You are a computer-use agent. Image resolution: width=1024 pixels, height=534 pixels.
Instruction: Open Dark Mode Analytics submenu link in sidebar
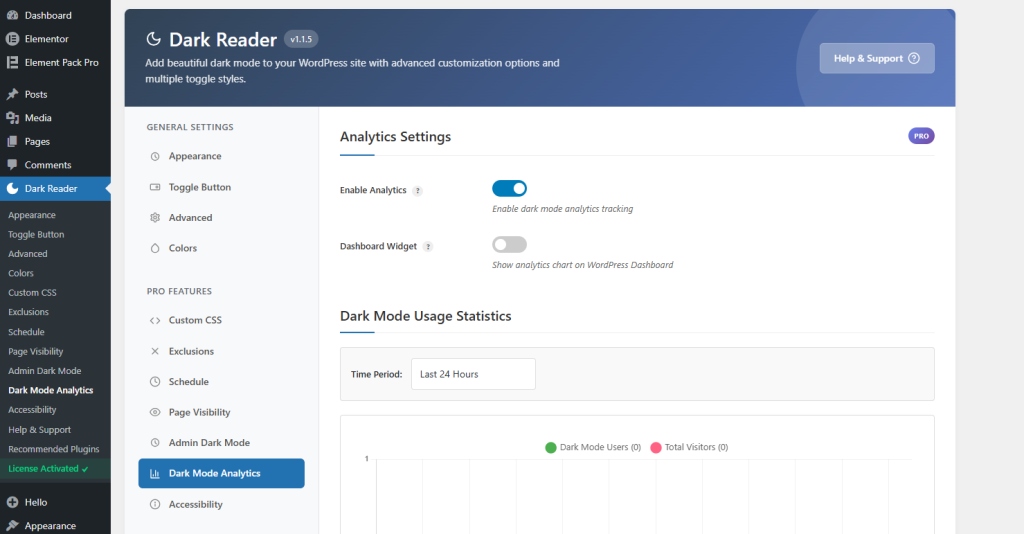[x=50, y=390]
